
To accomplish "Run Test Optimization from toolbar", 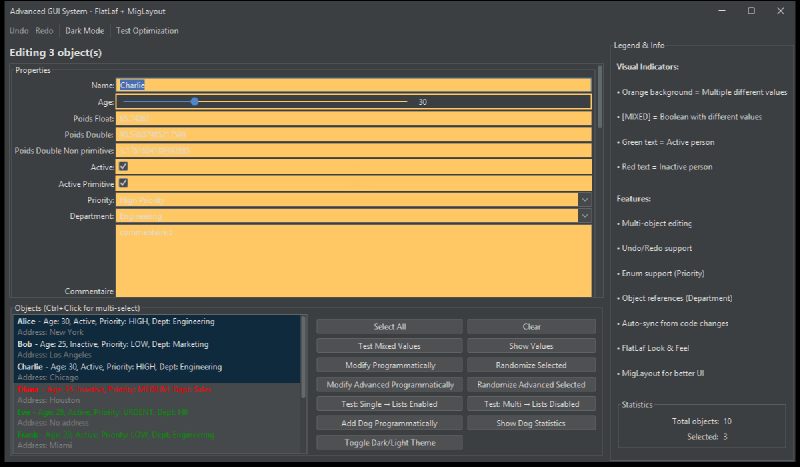I will coord(147,31).
